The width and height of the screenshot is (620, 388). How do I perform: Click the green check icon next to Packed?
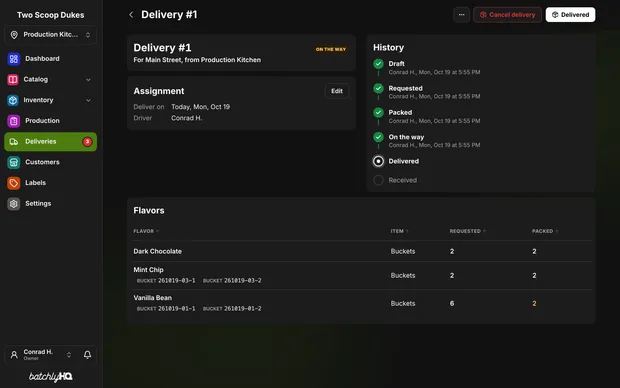(378, 113)
